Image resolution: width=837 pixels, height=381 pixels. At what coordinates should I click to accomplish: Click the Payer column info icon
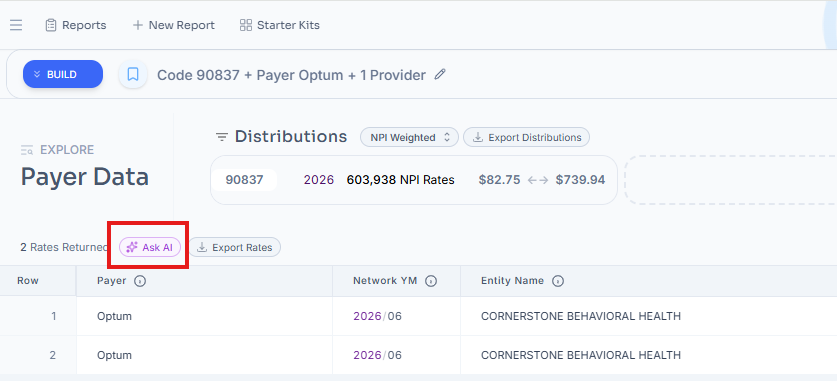coord(140,281)
